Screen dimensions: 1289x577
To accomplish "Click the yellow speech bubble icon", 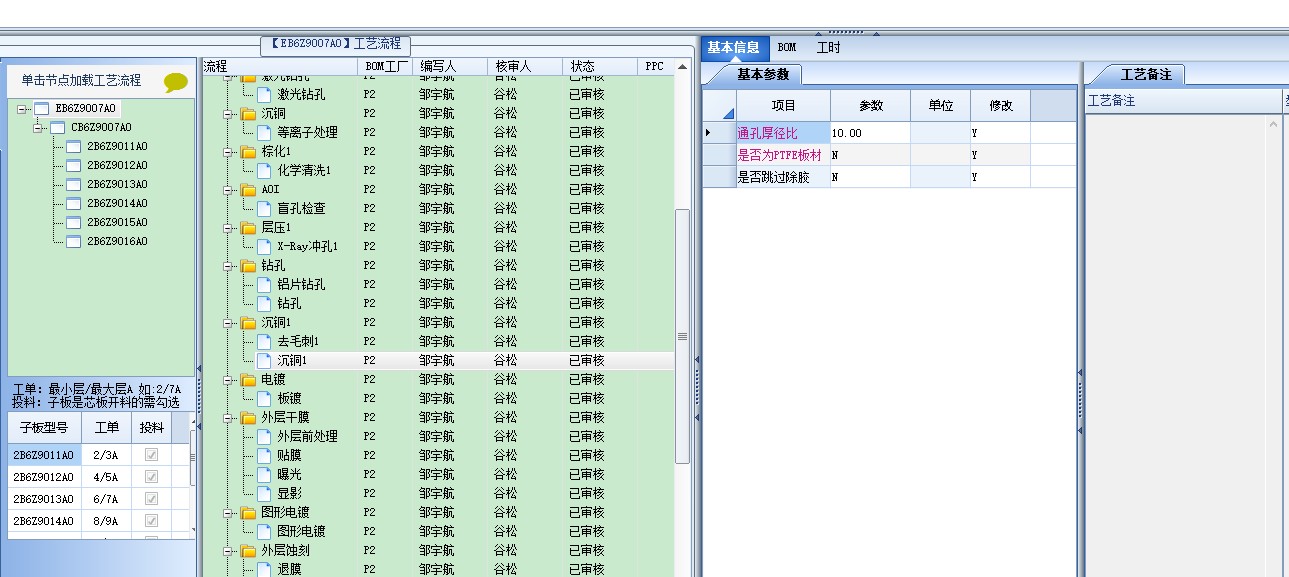I will (x=176, y=83).
